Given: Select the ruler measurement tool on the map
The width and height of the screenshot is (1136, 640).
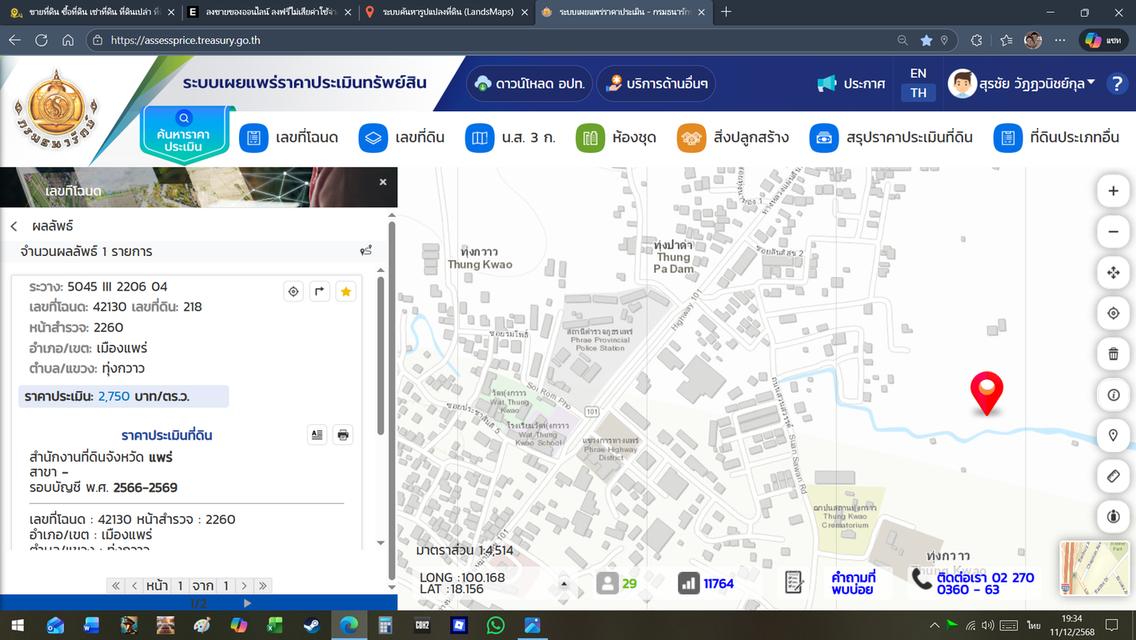Looking at the screenshot, I should point(1113,476).
